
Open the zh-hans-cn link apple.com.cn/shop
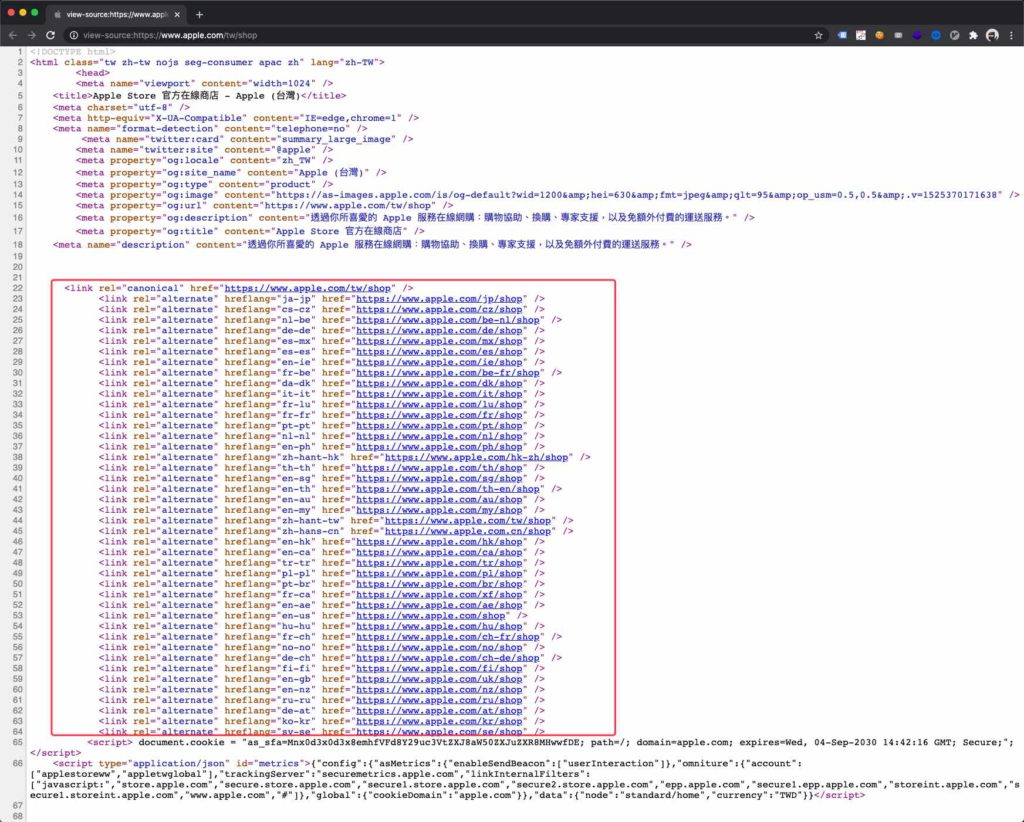(x=468, y=531)
